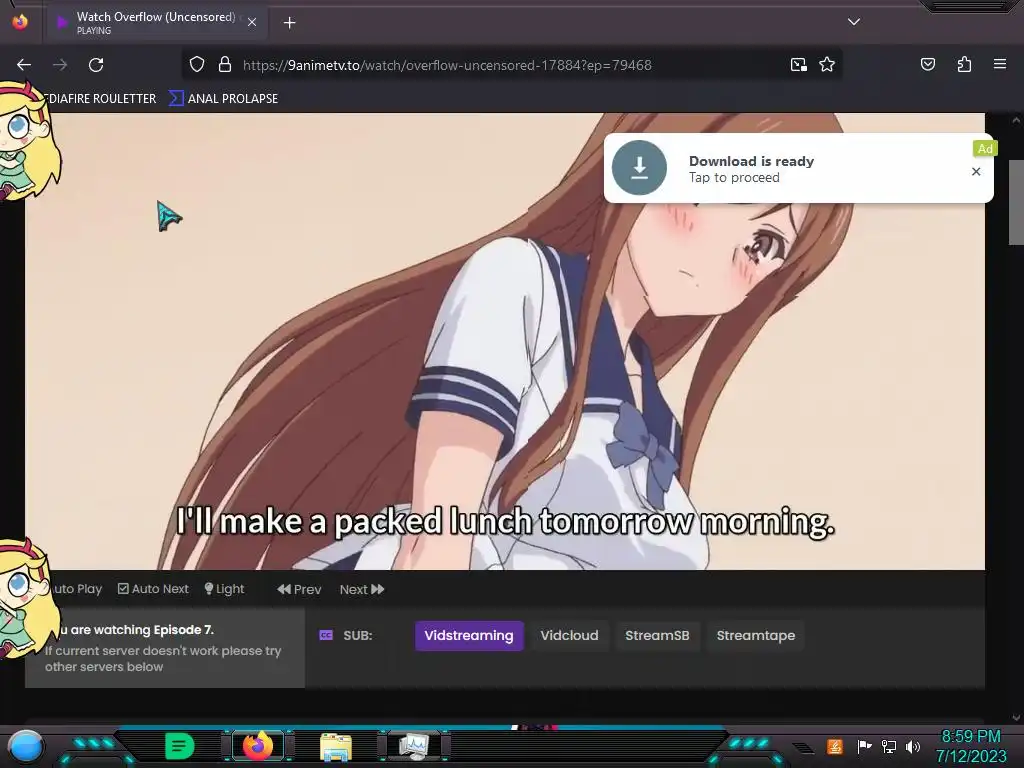Image resolution: width=1024 pixels, height=768 pixels.
Task: Click the page vertical scrollbar thumb
Action: click(1016, 202)
